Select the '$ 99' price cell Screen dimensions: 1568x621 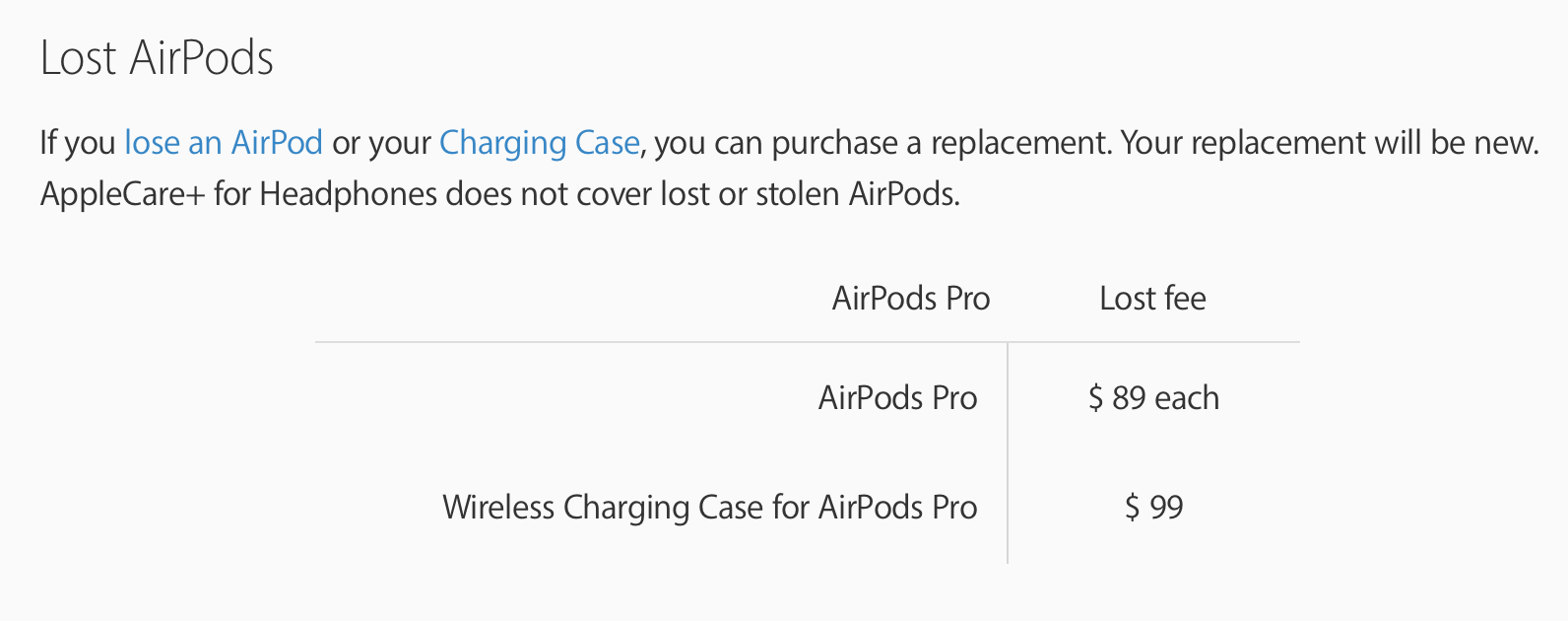(x=1153, y=507)
